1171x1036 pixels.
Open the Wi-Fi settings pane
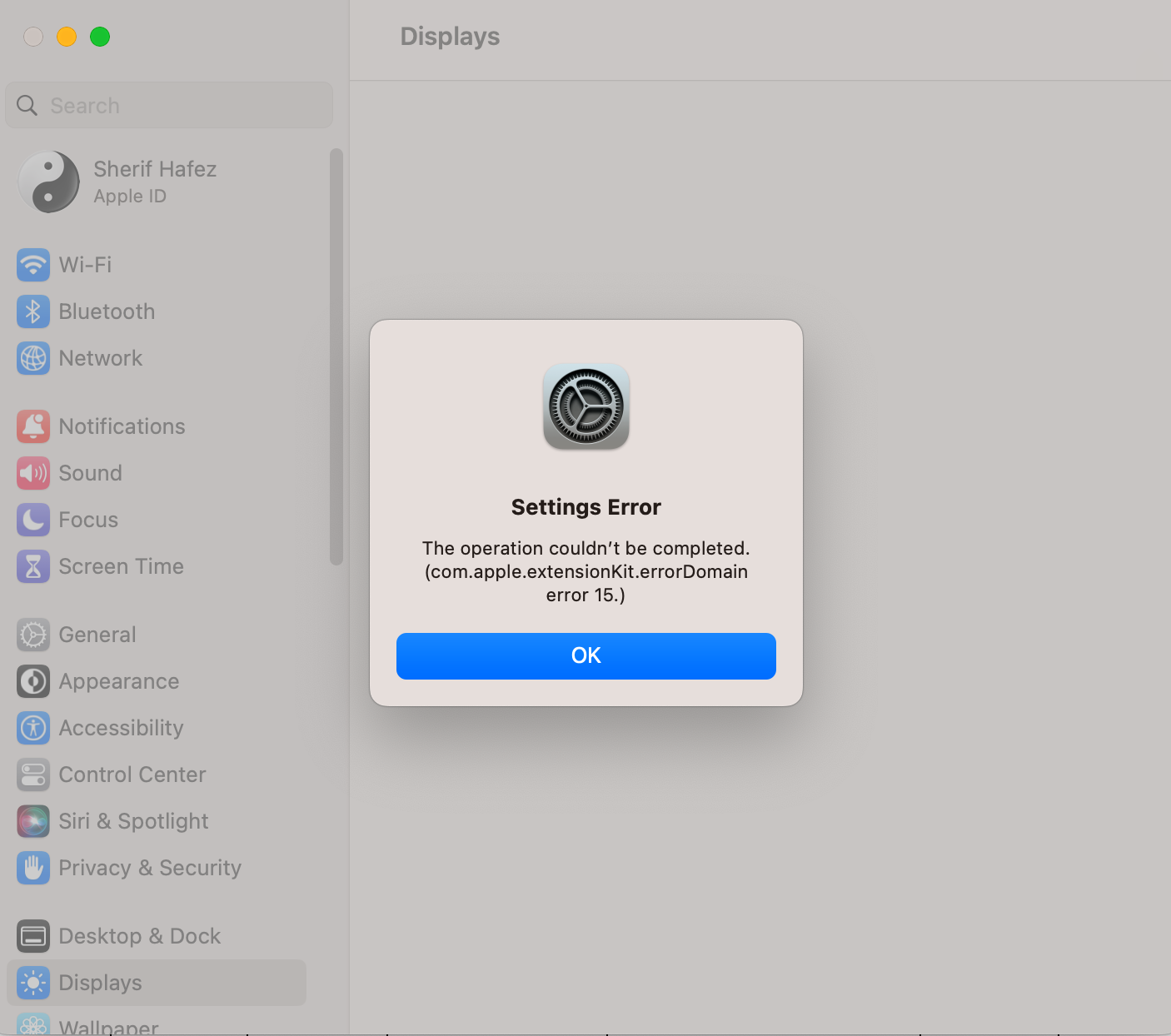pos(157,265)
